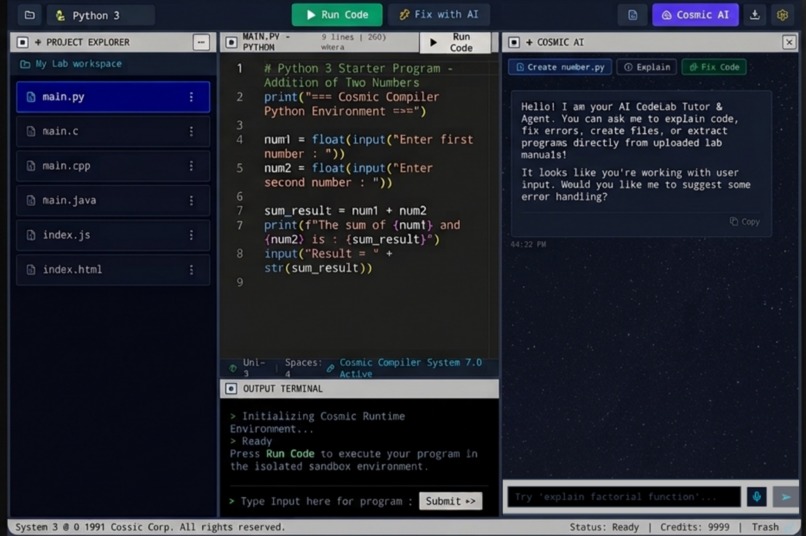Click the Explain chip
The height and width of the screenshot is (536, 806).
click(647, 67)
